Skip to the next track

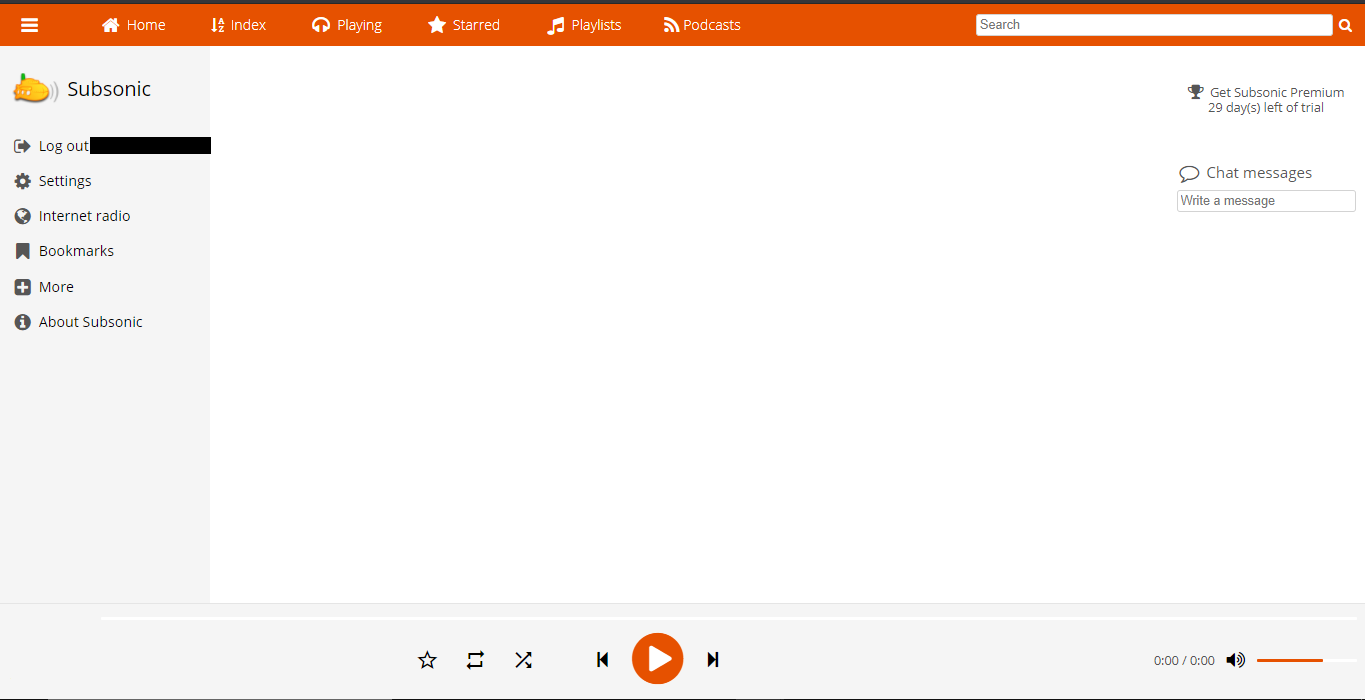[x=713, y=660]
